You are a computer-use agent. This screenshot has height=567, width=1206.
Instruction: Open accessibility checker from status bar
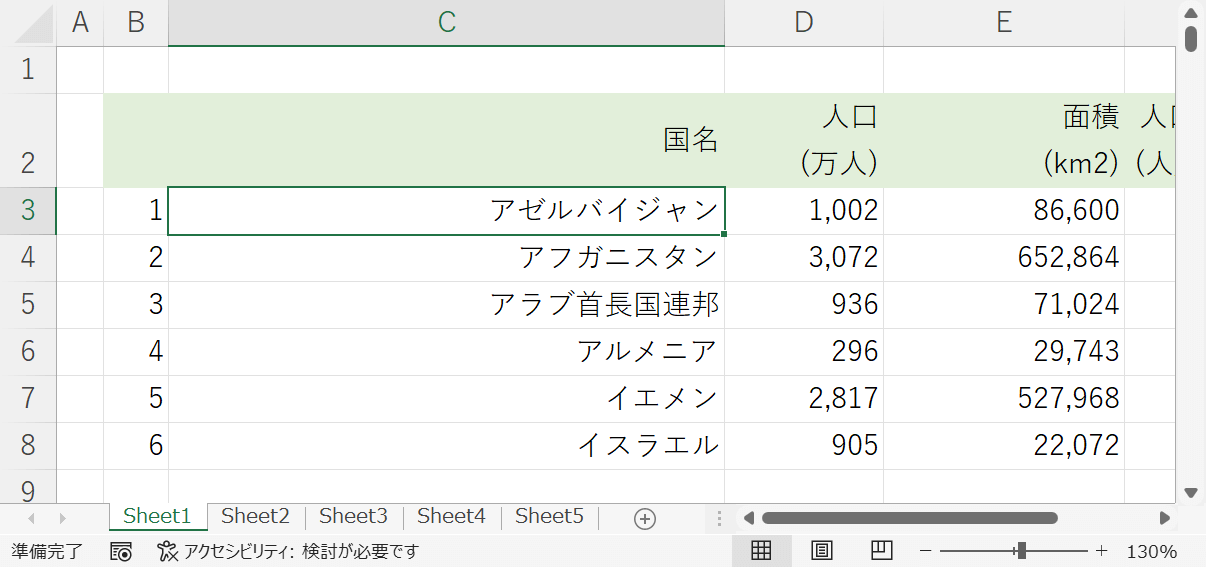click(288, 551)
